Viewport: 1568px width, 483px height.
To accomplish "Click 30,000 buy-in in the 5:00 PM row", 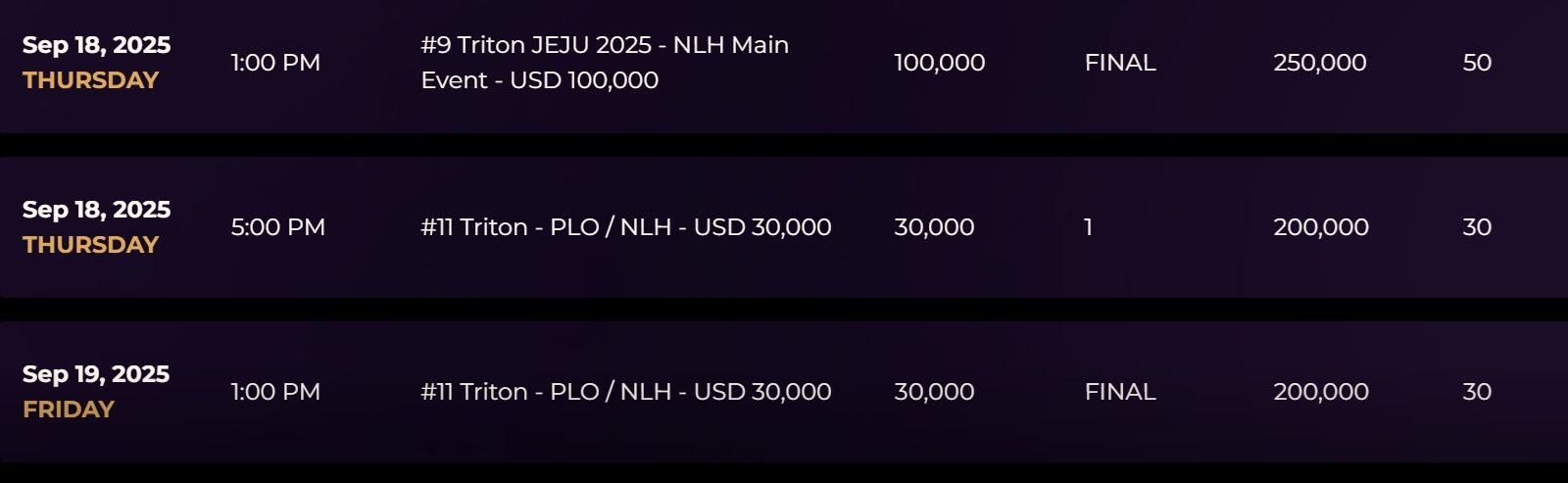I will (x=934, y=227).
